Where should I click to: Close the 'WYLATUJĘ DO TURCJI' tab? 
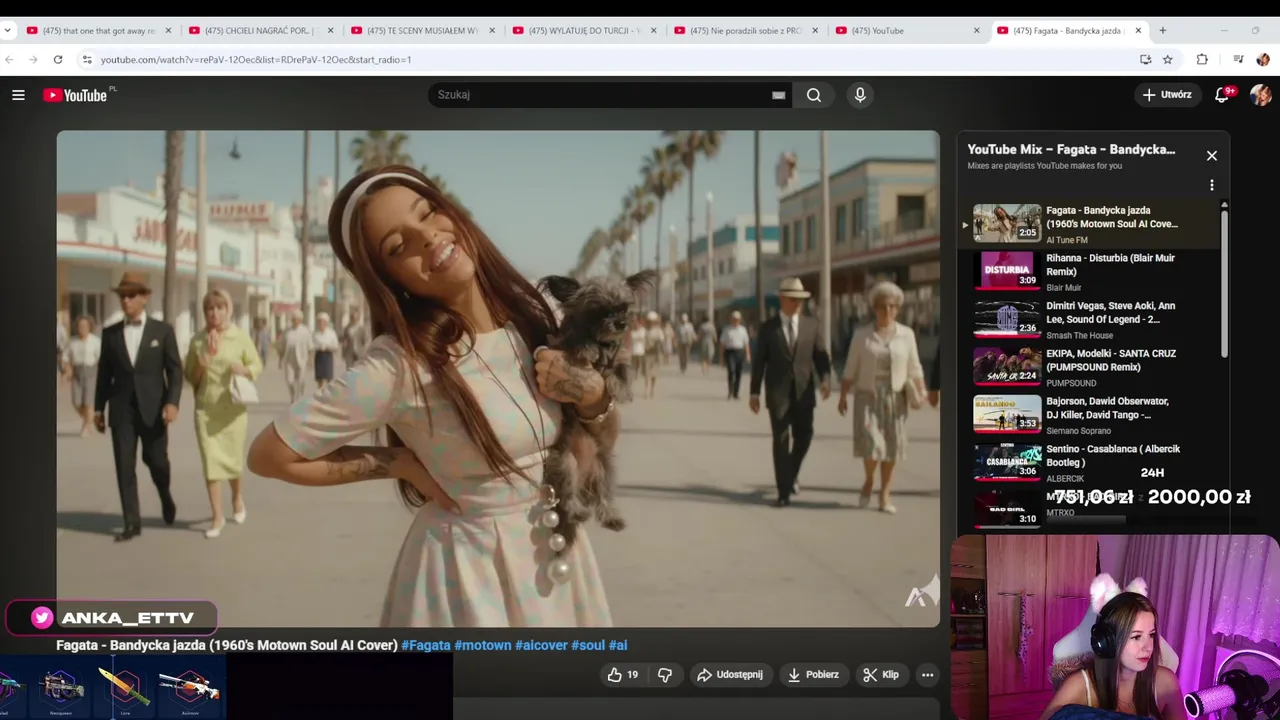[x=654, y=31]
